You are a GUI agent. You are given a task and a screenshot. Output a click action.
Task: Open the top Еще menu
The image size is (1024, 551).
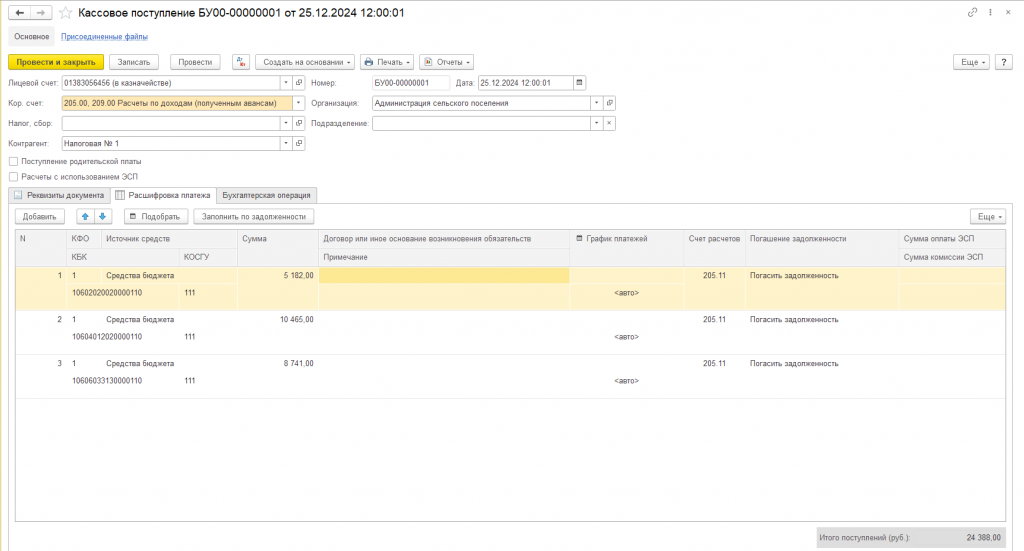pos(972,62)
